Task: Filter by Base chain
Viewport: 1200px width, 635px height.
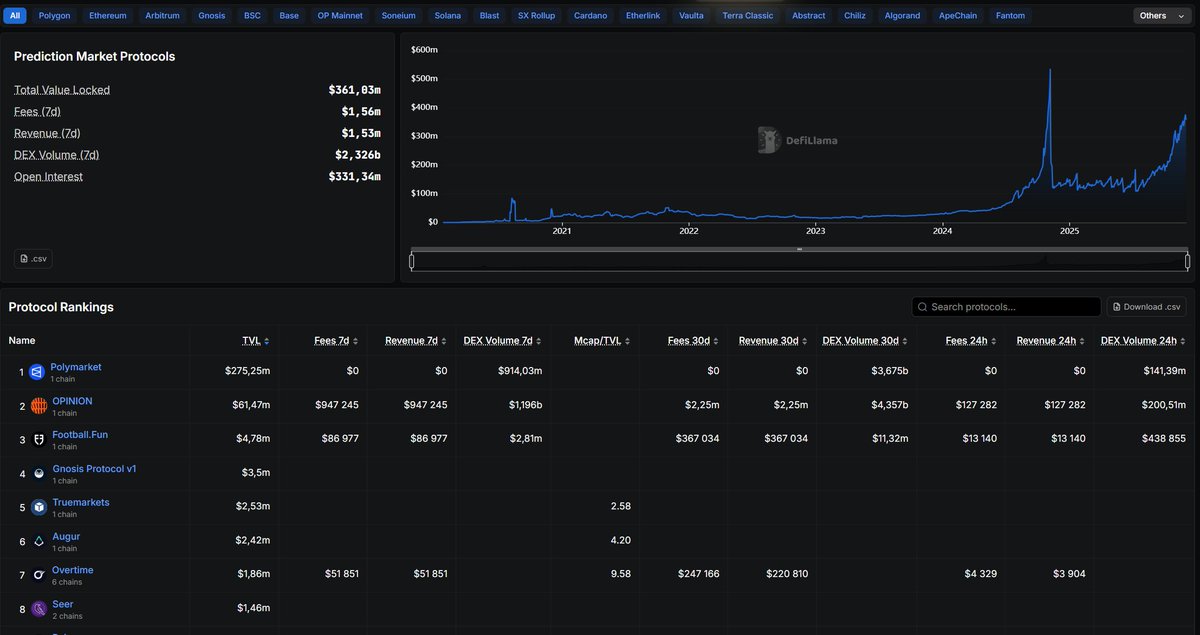Action: [x=289, y=16]
